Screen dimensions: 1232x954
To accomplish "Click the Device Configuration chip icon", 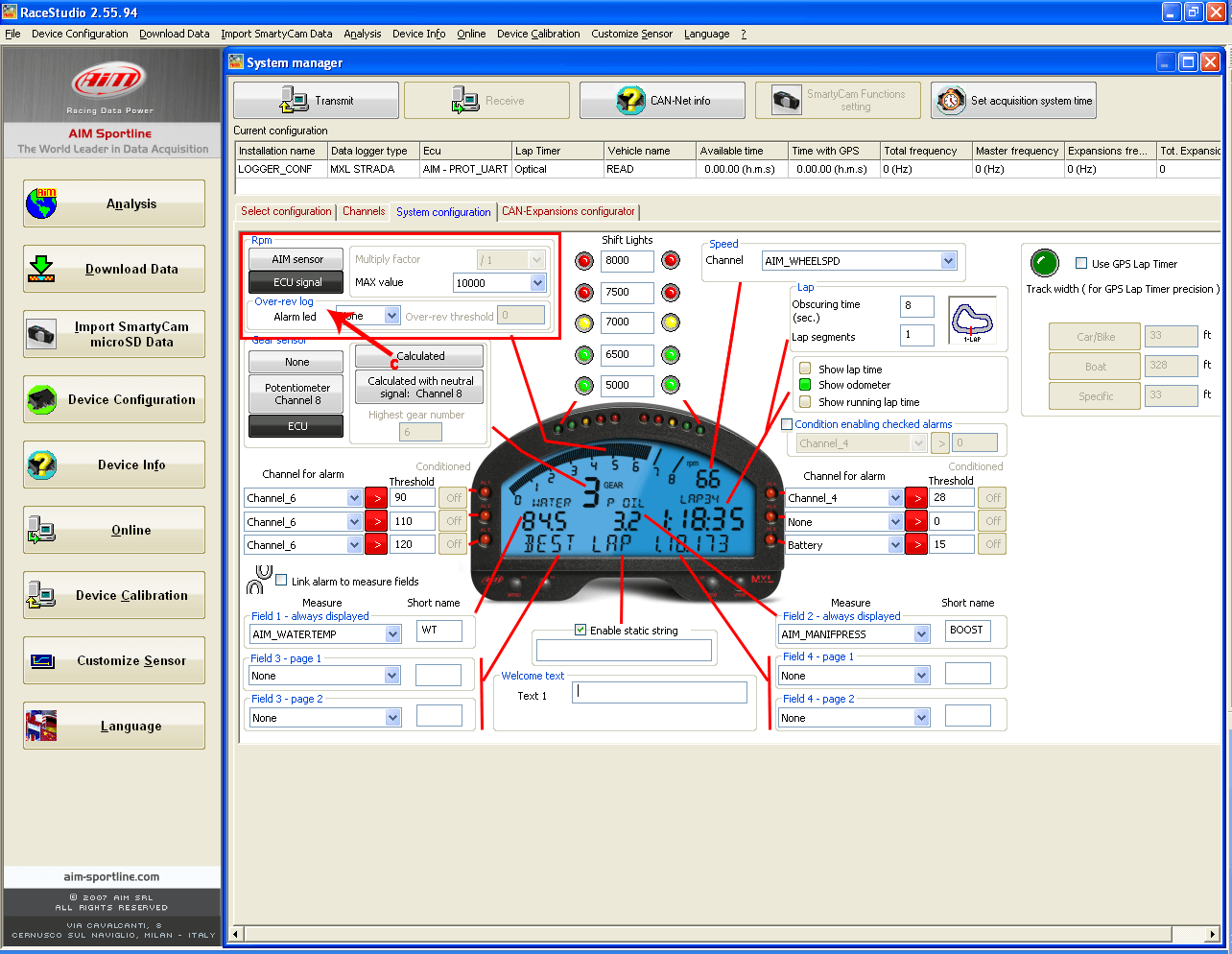I will (x=41, y=399).
